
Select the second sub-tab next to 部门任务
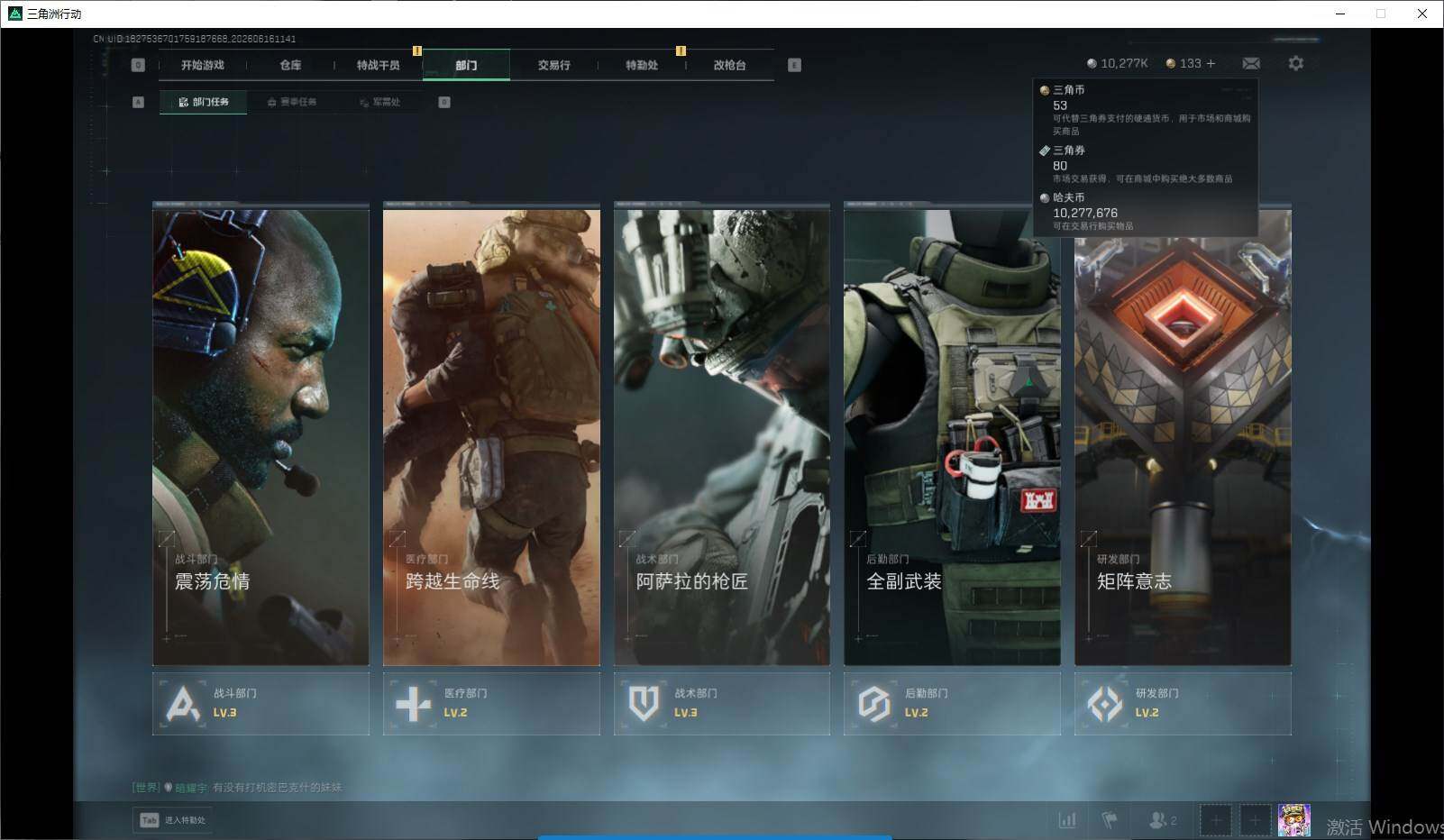292,102
